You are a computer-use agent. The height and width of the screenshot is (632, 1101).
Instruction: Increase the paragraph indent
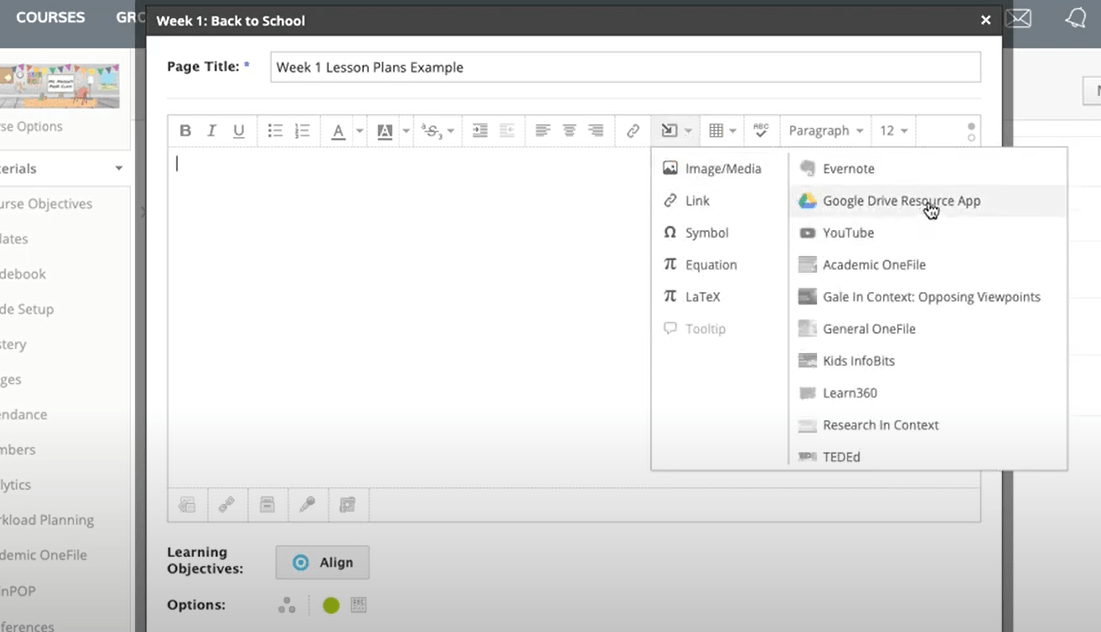click(480, 131)
